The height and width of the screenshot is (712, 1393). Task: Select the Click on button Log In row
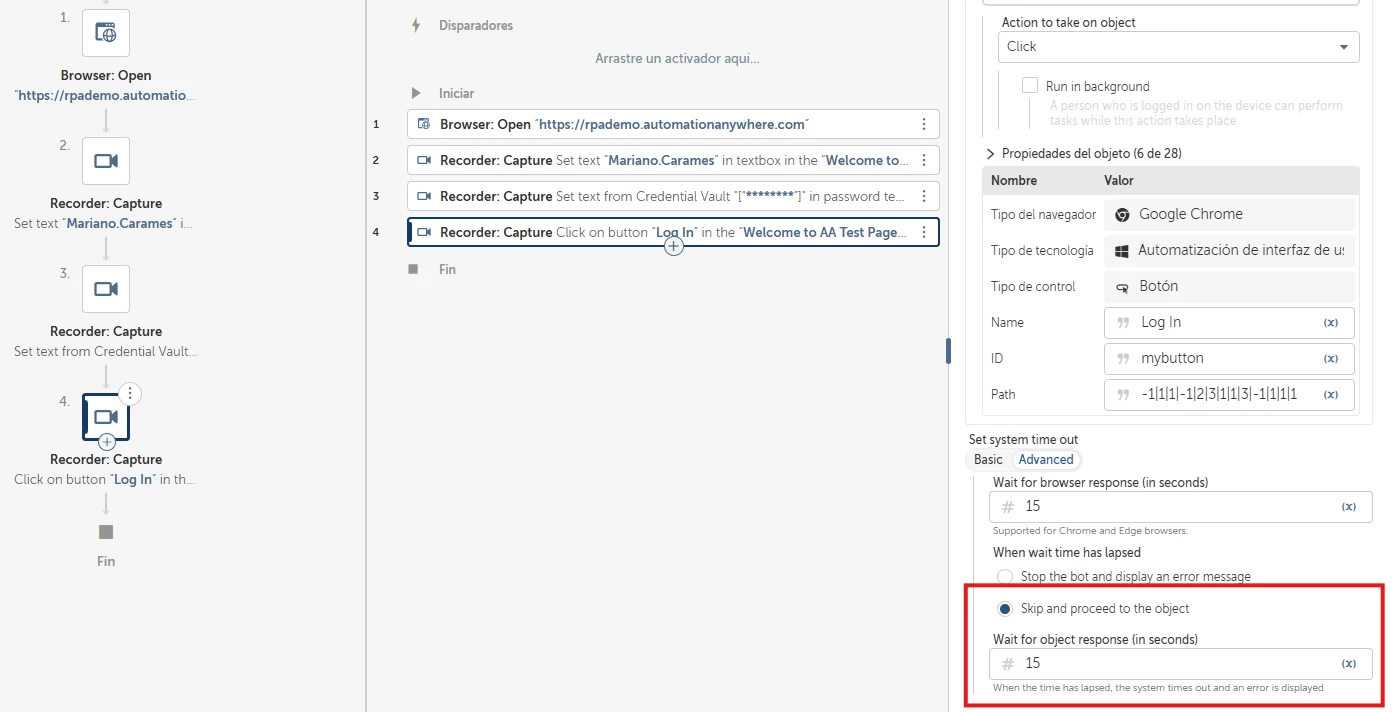tap(673, 232)
